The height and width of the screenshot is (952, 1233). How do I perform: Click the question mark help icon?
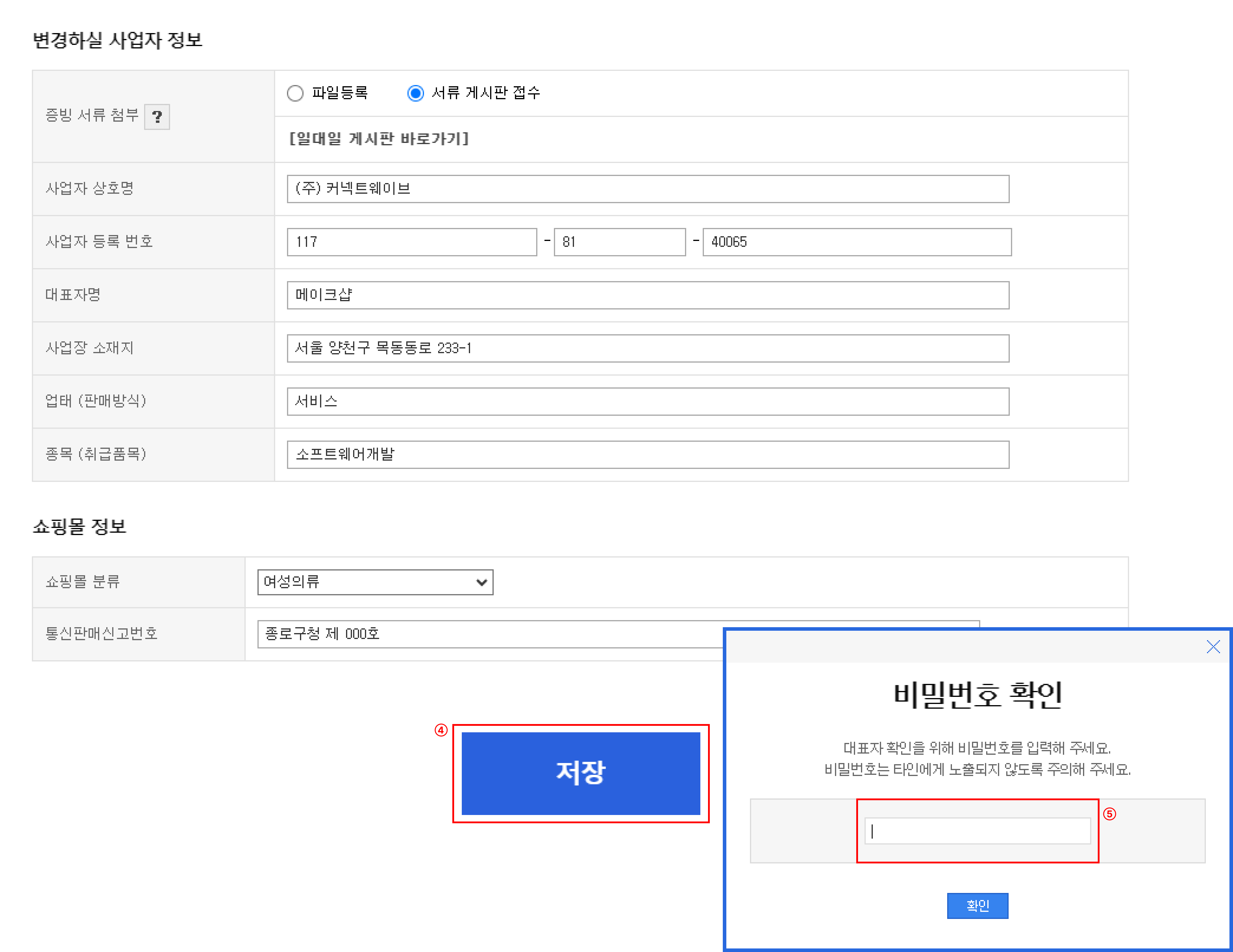point(157,117)
